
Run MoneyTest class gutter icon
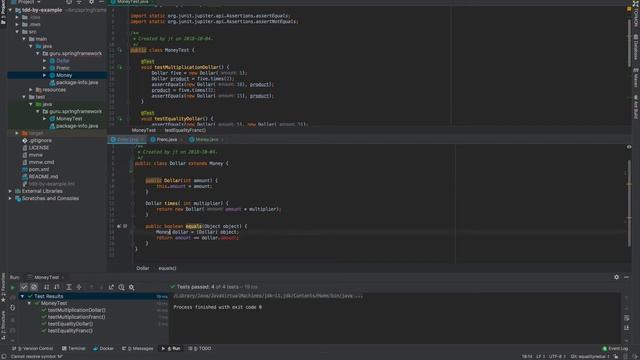[x=120, y=50]
